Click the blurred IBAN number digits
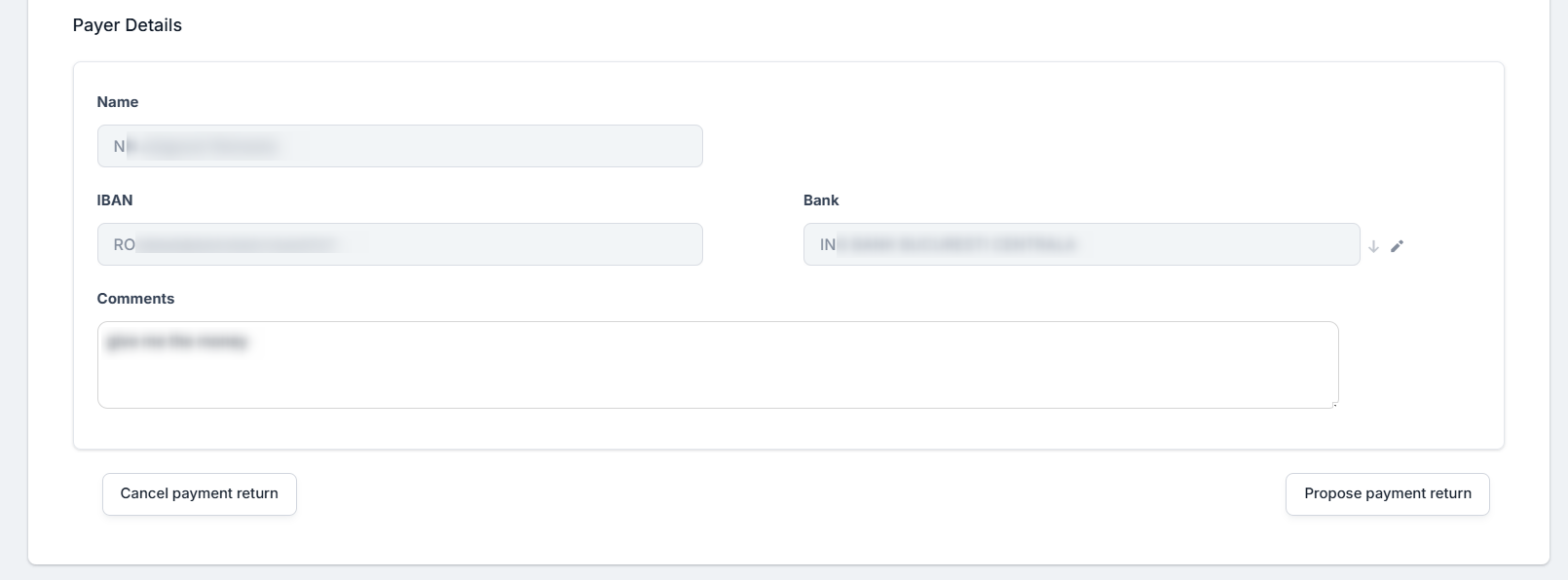This screenshot has height=580, width=1568. (x=239, y=245)
